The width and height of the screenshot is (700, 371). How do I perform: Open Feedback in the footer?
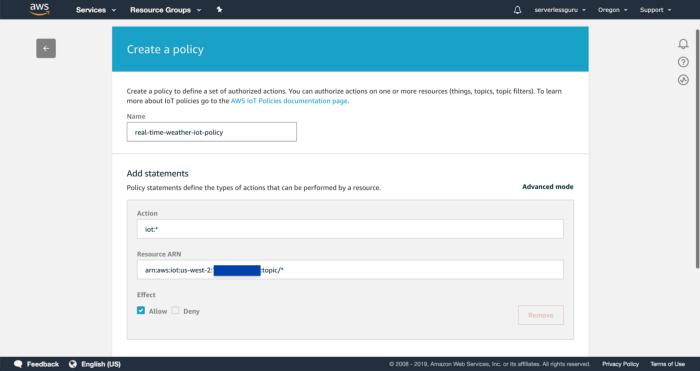coord(43,364)
